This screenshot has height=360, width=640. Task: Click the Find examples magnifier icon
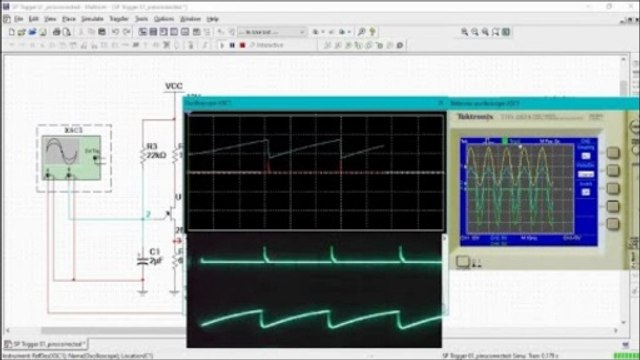click(362, 32)
